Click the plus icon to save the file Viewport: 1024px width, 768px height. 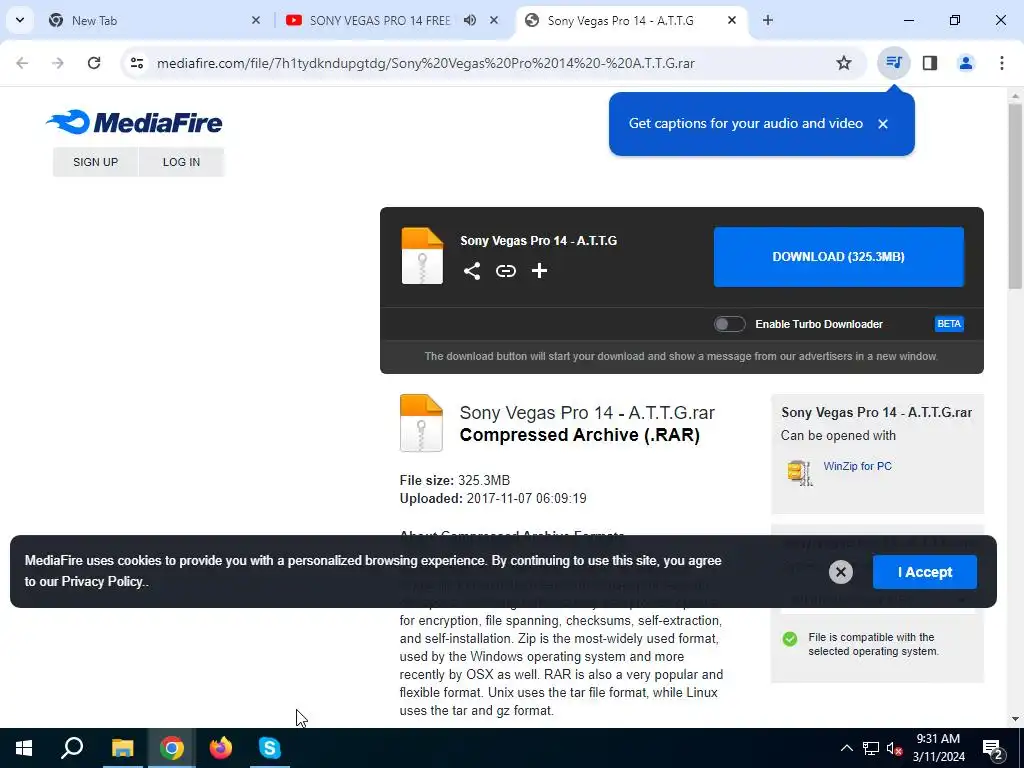coord(539,270)
